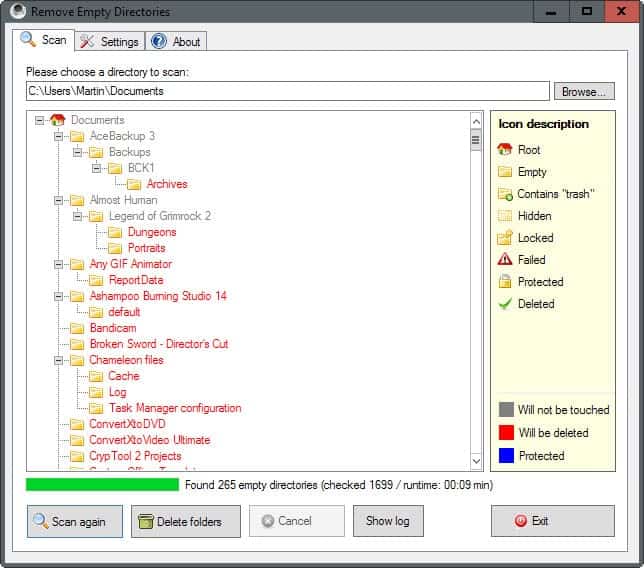The image size is (644, 568).
Task: Collapse the Chameleon files node
Action: pyautogui.click(x=59, y=360)
